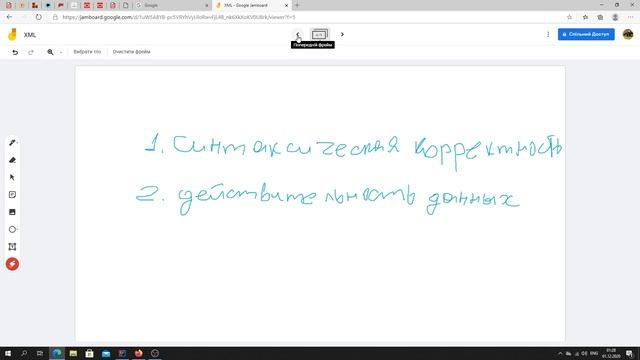This screenshot has width=640, height=360.
Task: Open the Jamboard more options menu
Action: click(548, 34)
